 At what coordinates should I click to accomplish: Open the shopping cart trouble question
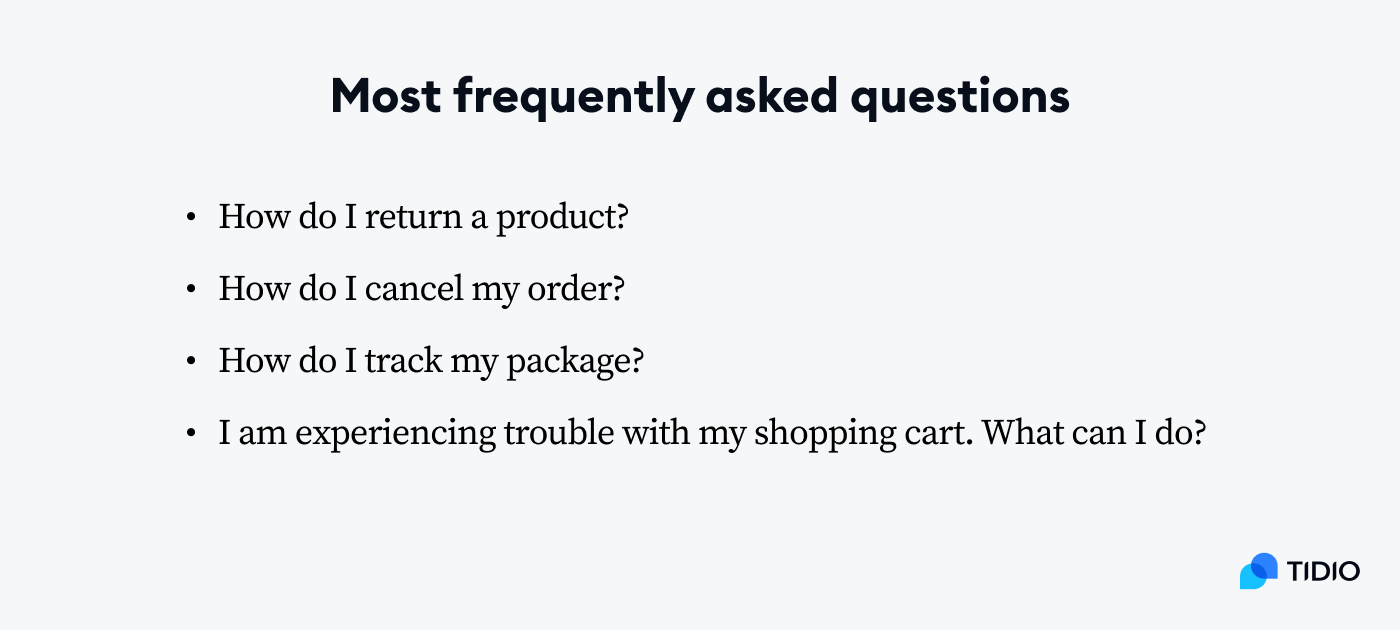click(712, 434)
